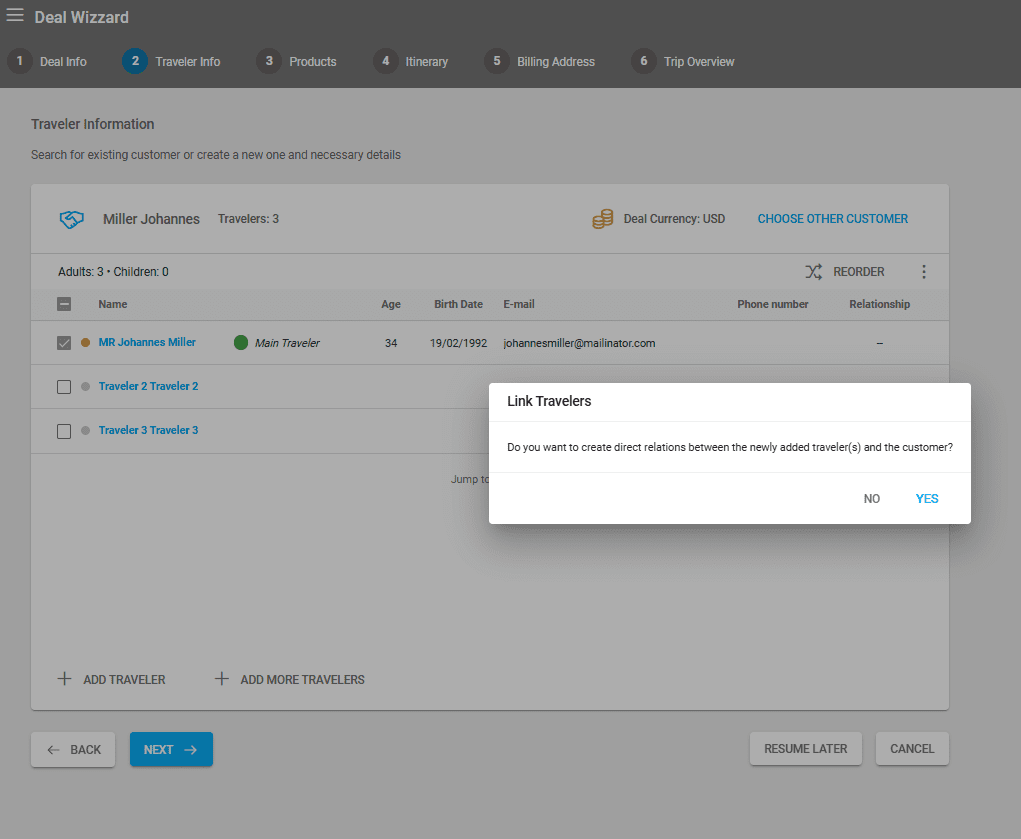Click the CHOOSE OTHER CUSTOMER link
This screenshot has width=1021, height=839.
(832, 219)
